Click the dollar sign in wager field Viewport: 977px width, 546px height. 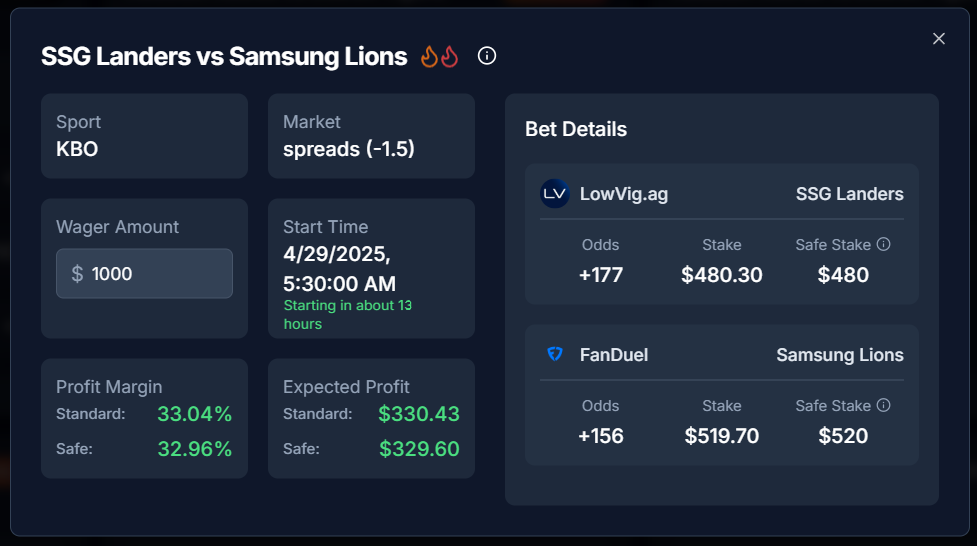pyautogui.click(x=77, y=274)
